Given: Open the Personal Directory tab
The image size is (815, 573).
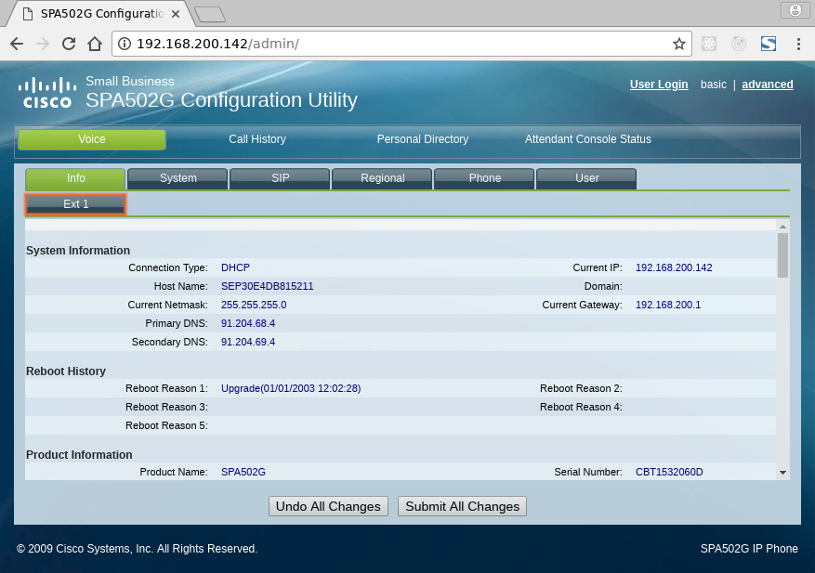Looking at the screenshot, I should point(423,139).
